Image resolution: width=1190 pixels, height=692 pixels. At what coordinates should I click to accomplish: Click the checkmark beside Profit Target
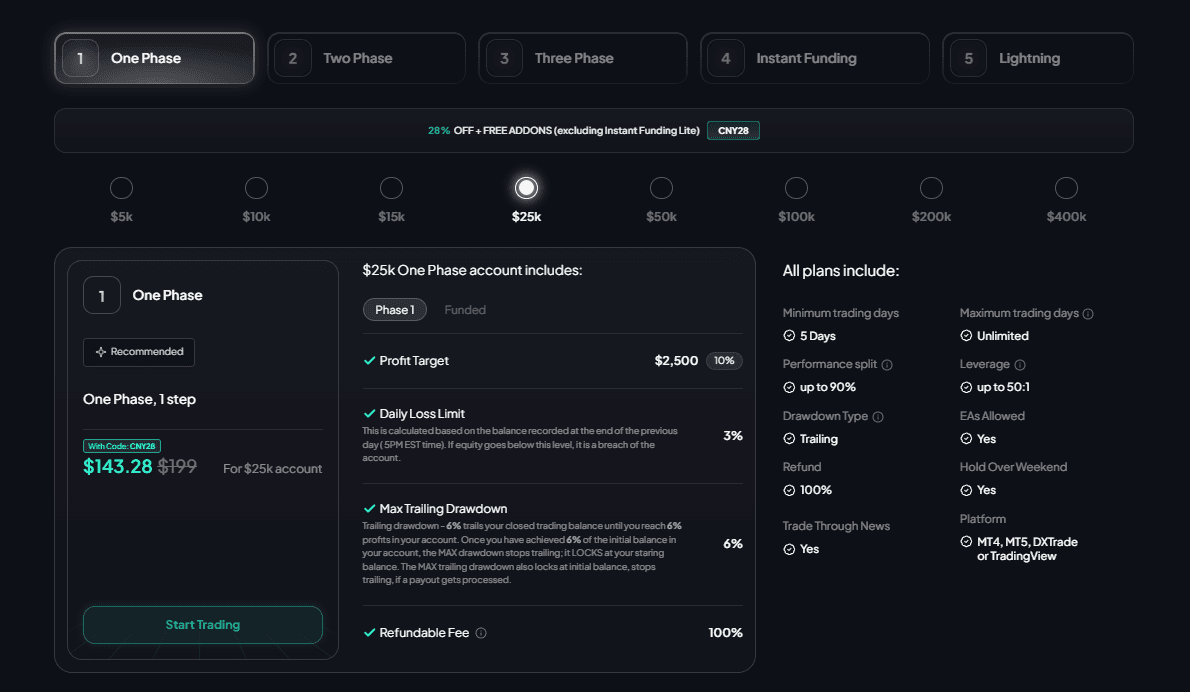tap(370, 361)
